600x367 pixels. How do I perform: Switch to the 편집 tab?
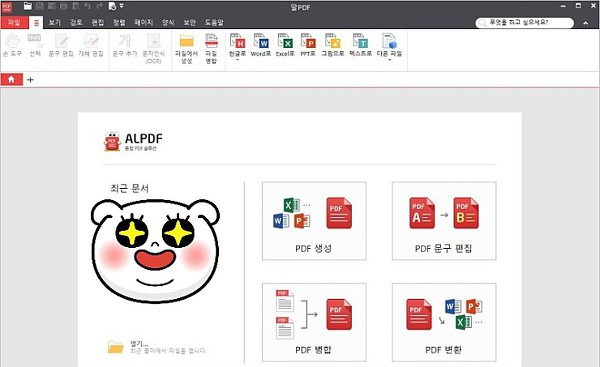point(98,22)
